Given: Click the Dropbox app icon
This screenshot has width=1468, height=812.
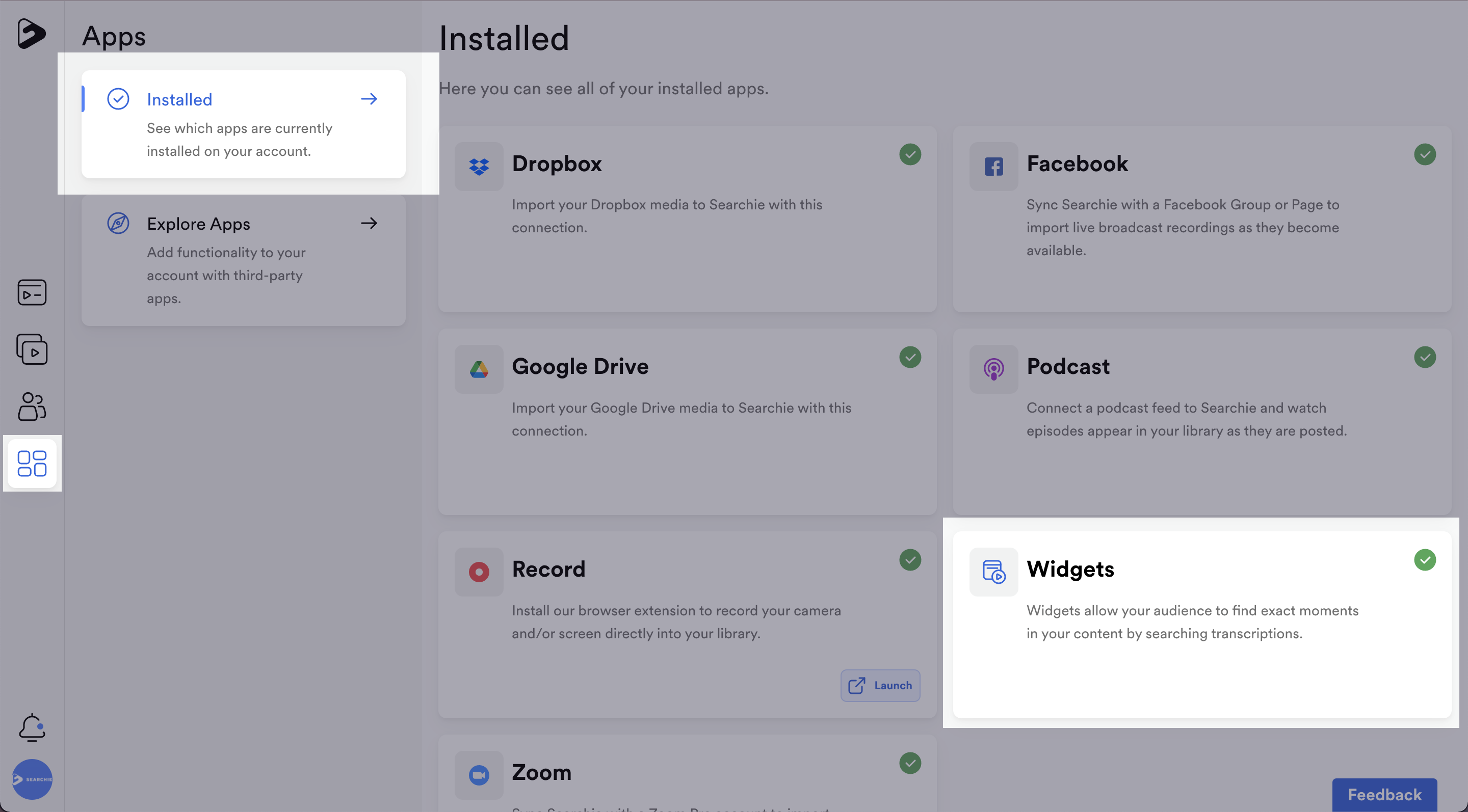Looking at the screenshot, I should point(479,166).
